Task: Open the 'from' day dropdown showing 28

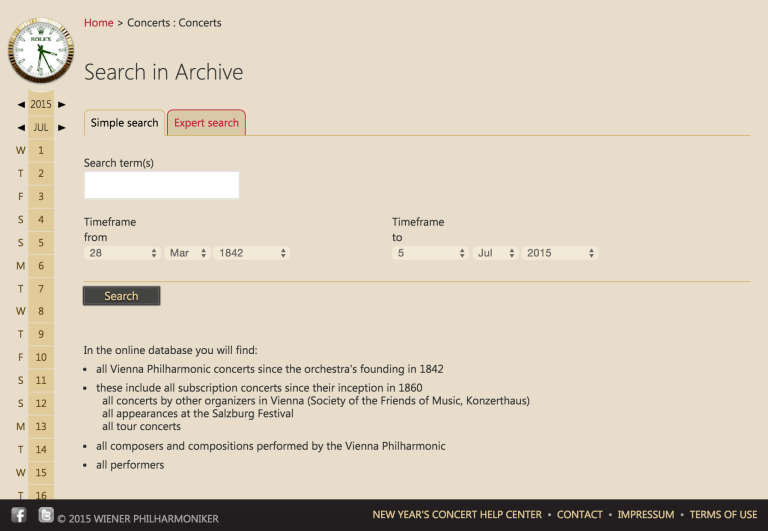Action: 122,254
